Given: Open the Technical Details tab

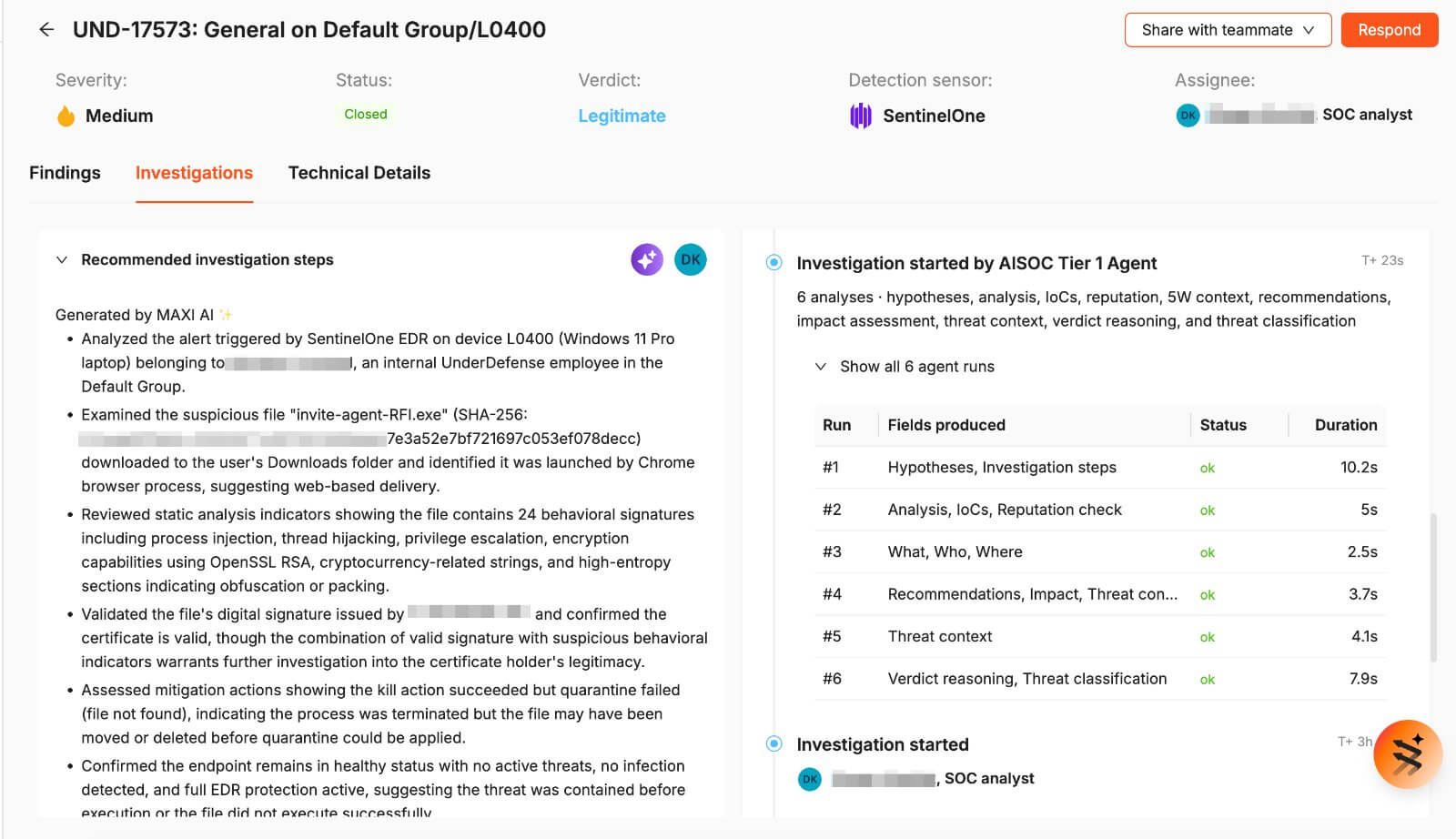Looking at the screenshot, I should [359, 173].
